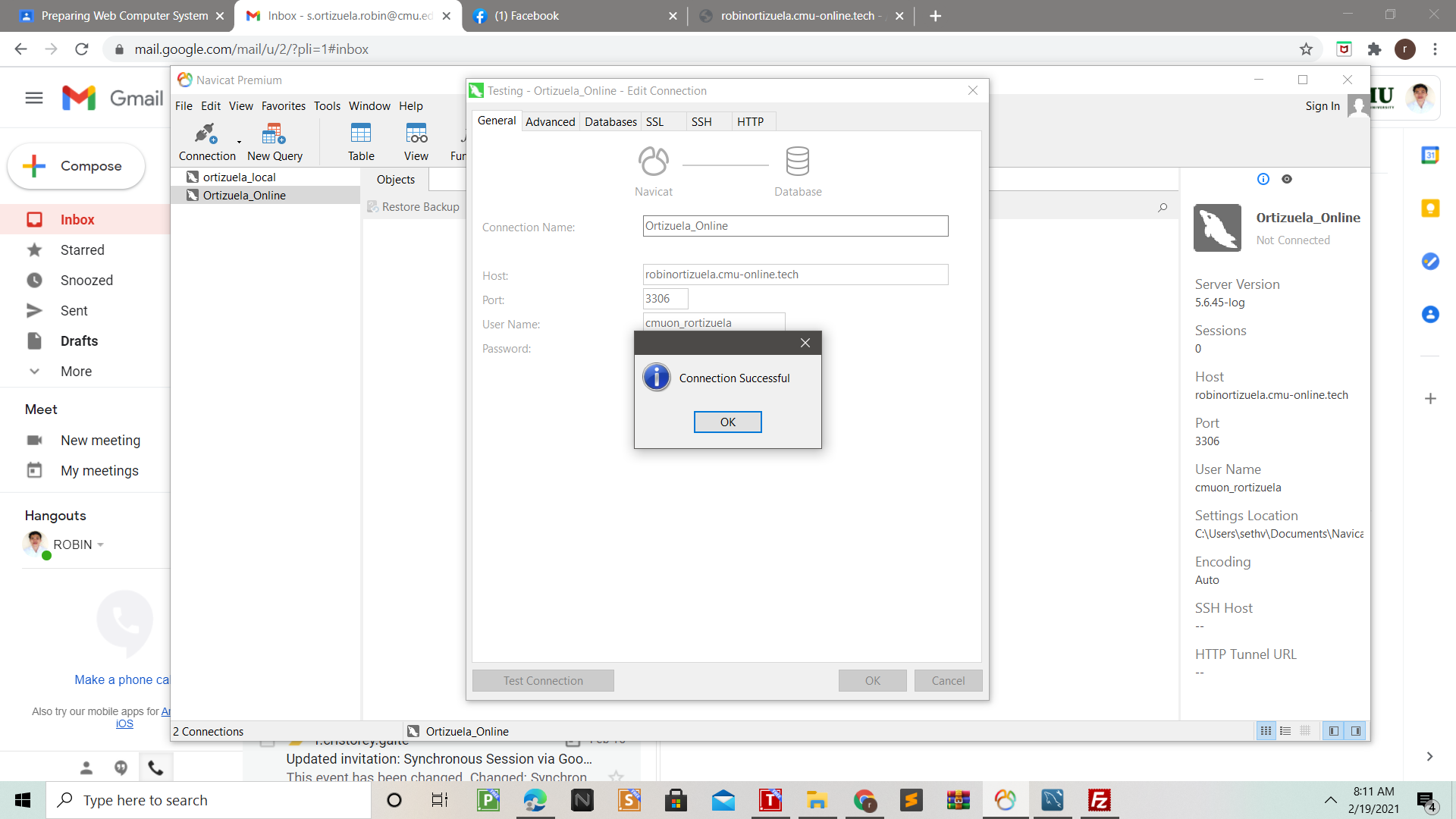Switch to the SSH tab
This screenshot has height=819, width=1456.
pyautogui.click(x=701, y=121)
